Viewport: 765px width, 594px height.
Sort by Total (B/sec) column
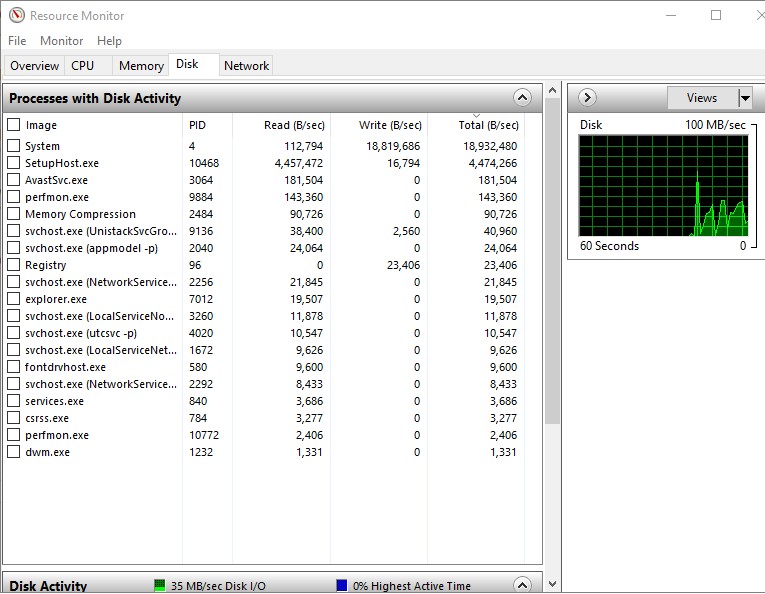(x=476, y=125)
